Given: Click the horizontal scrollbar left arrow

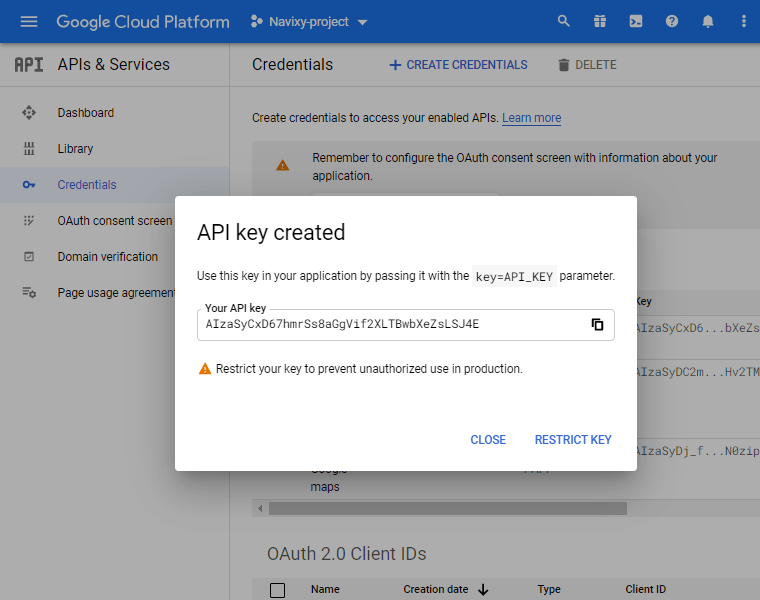Looking at the screenshot, I should coord(260,508).
